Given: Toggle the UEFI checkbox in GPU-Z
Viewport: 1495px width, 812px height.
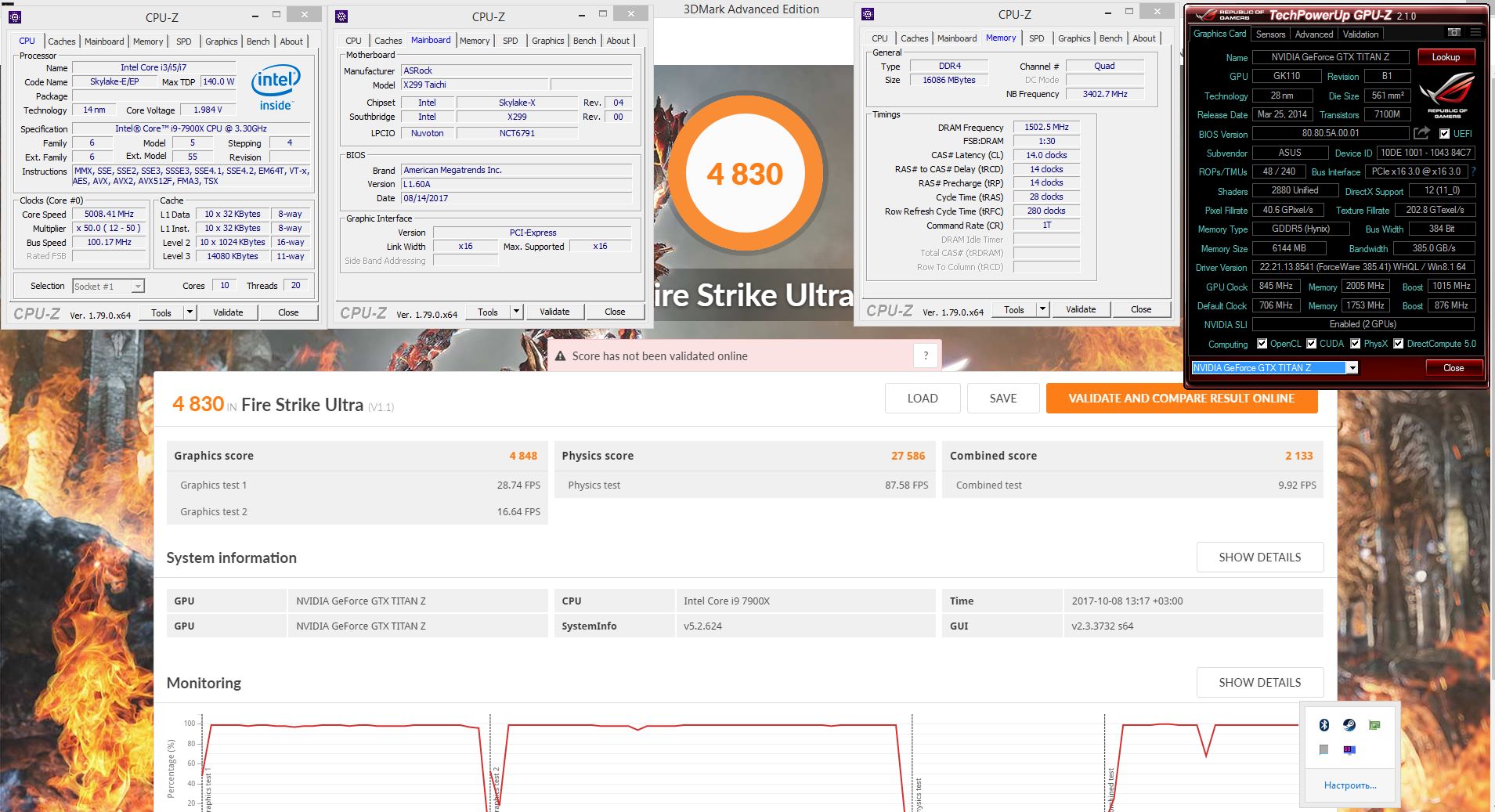Looking at the screenshot, I should (1445, 134).
